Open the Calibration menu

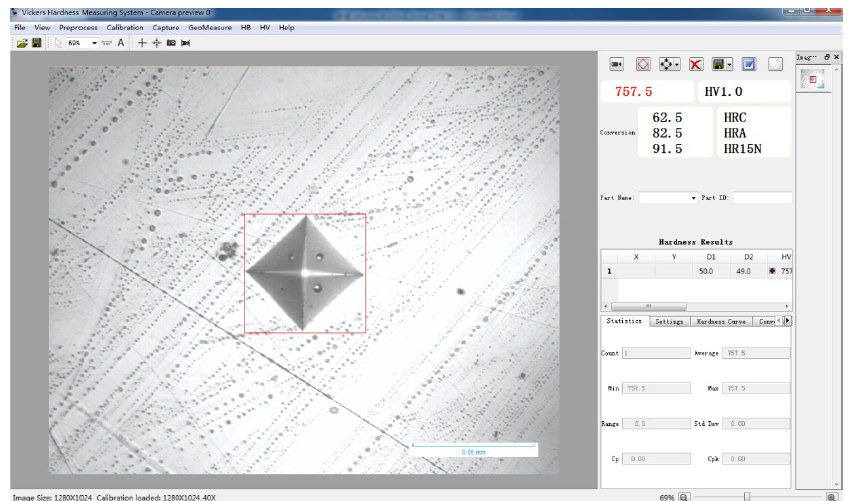coord(125,28)
